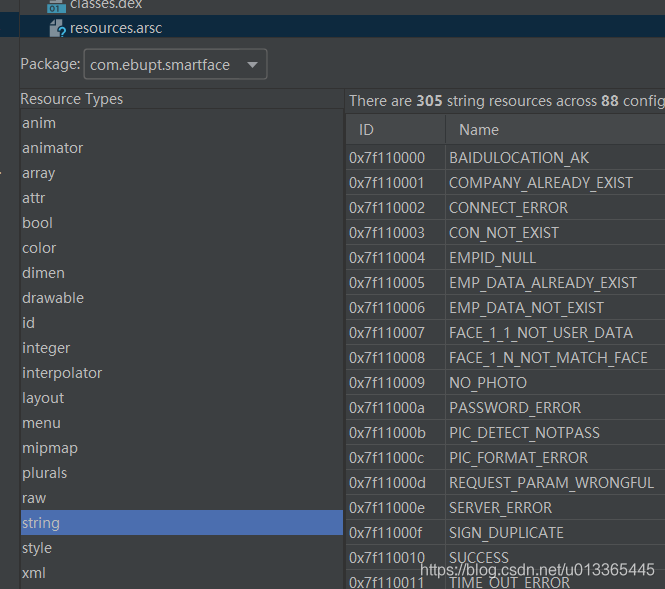Screen dimensions: 665x589
Task: Select the xml resource type
Action: tap(182, 573)
